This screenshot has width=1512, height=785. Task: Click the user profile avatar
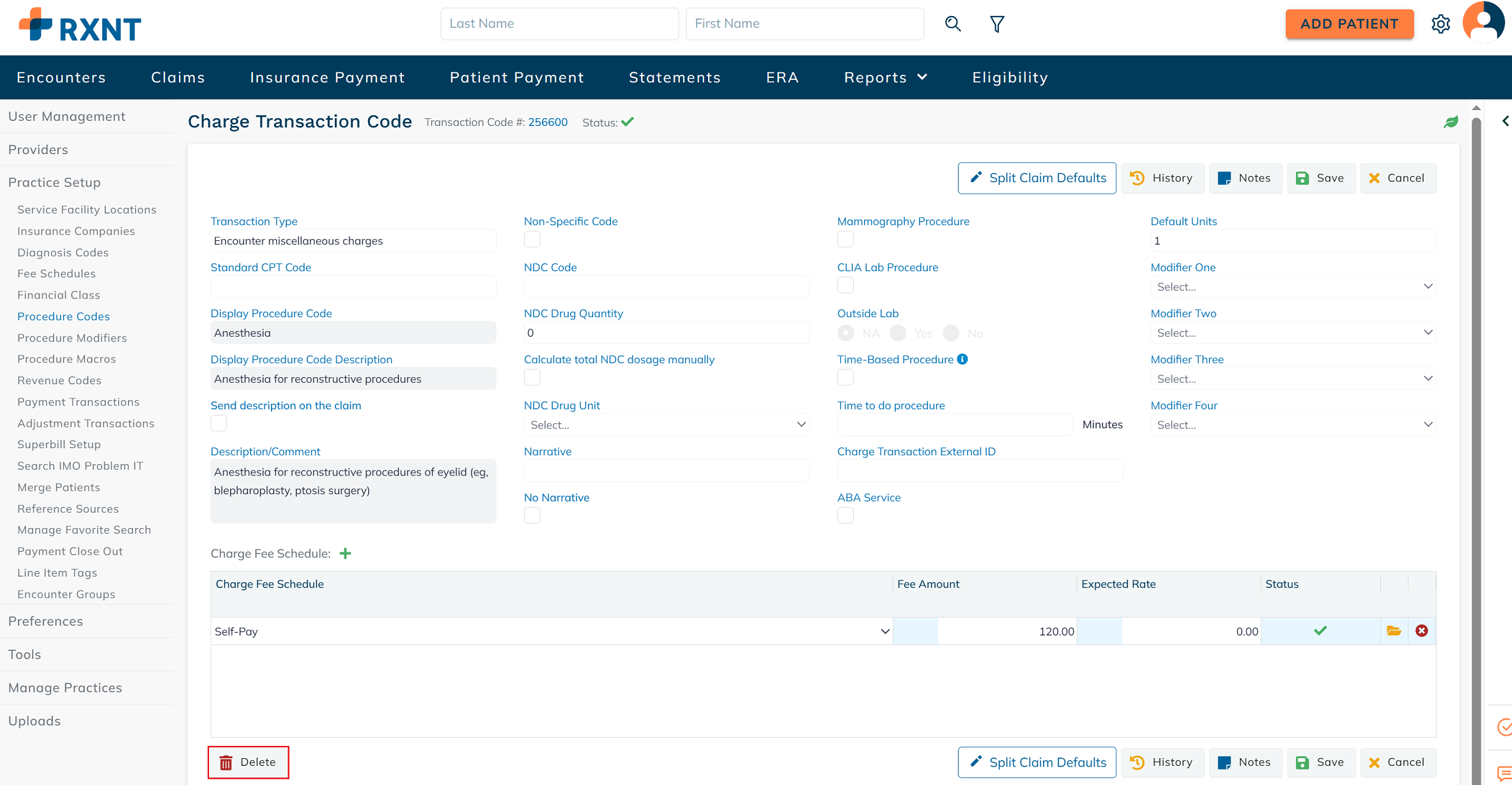click(x=1483, y=23)
